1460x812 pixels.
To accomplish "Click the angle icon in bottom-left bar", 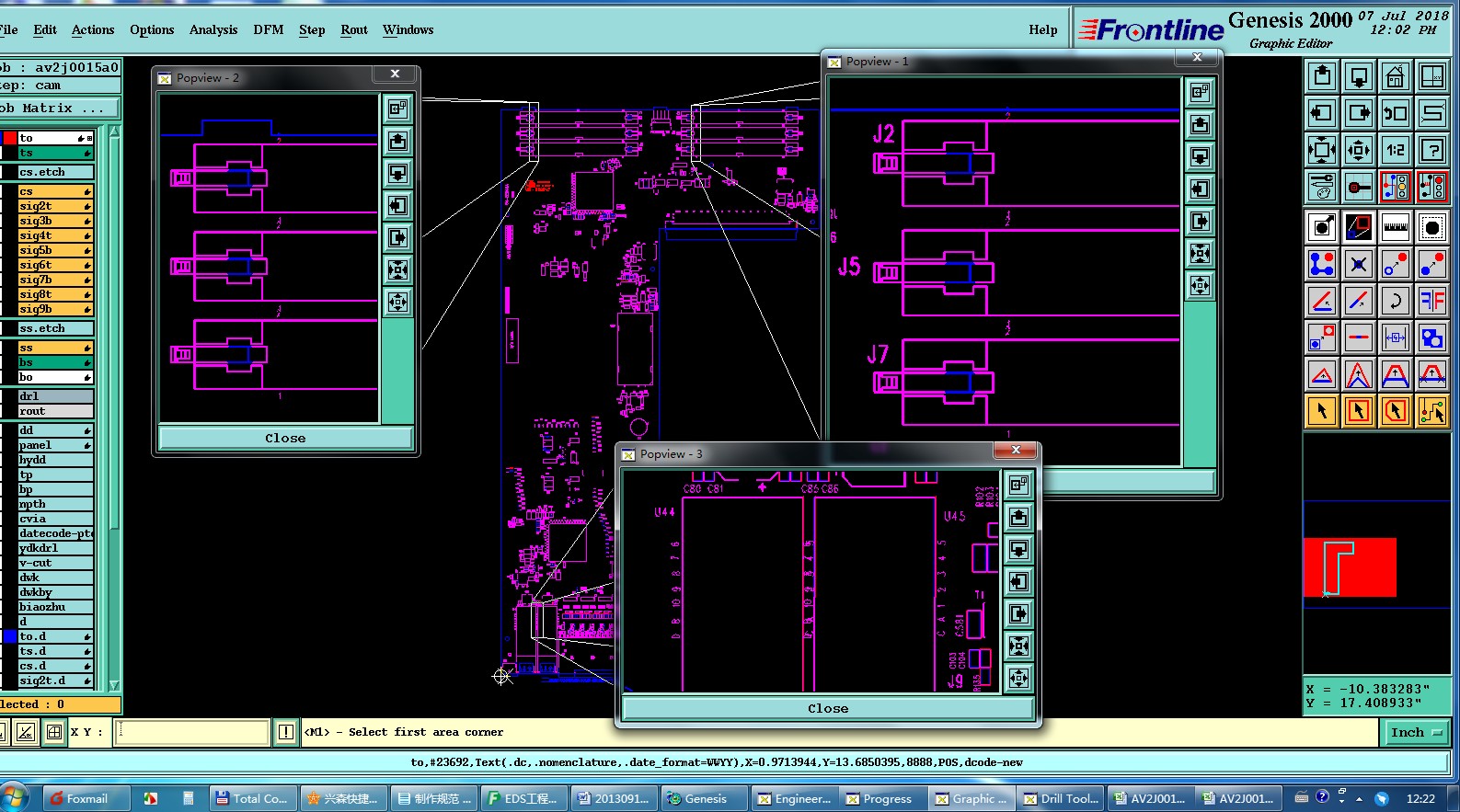I will pyautogui.click(x=26, y=732).
